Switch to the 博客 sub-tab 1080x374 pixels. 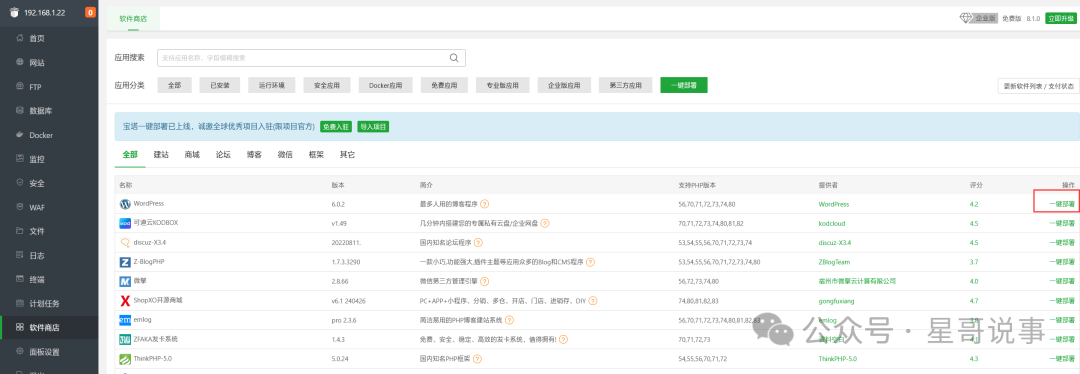point(254,155)
